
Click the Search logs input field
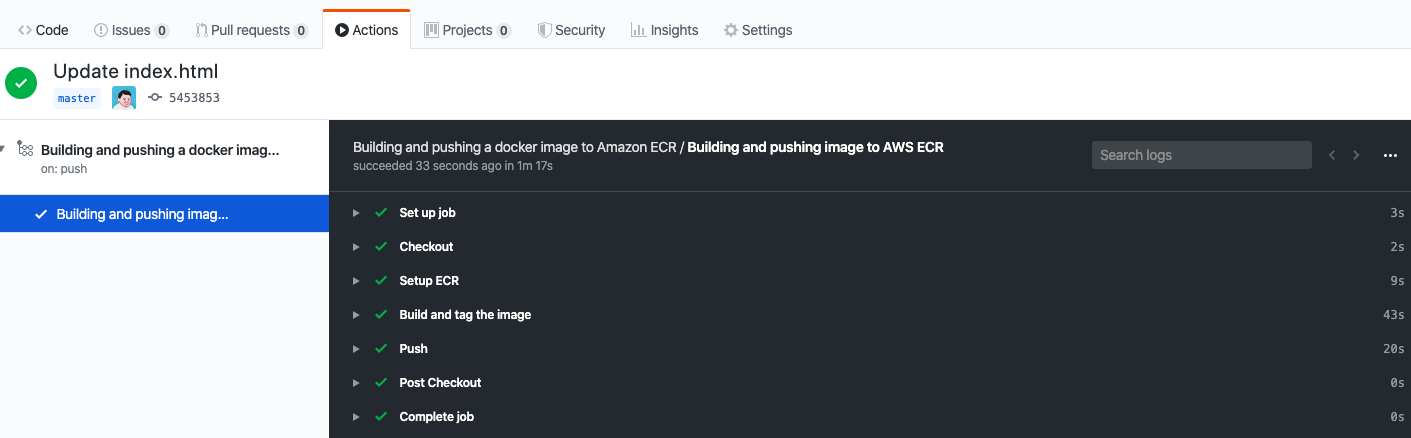point(1201,155)
